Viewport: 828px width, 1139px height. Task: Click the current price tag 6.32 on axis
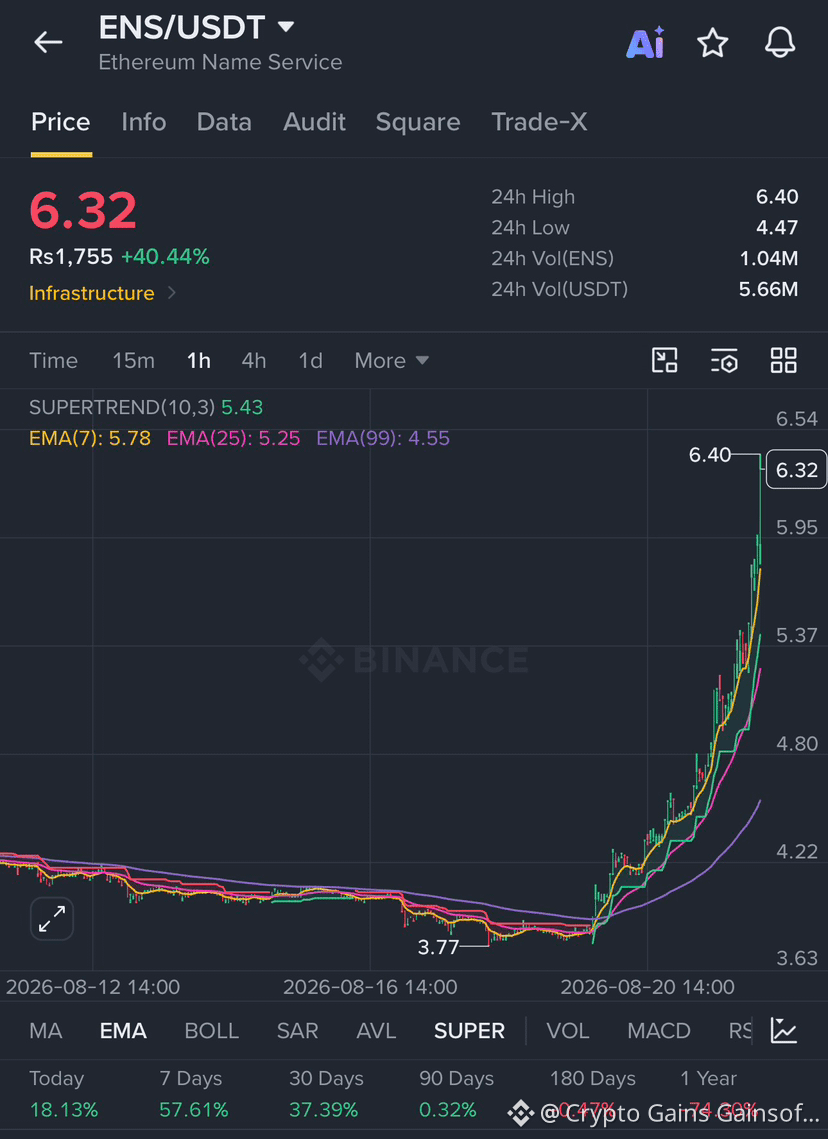tap(797, 470)
